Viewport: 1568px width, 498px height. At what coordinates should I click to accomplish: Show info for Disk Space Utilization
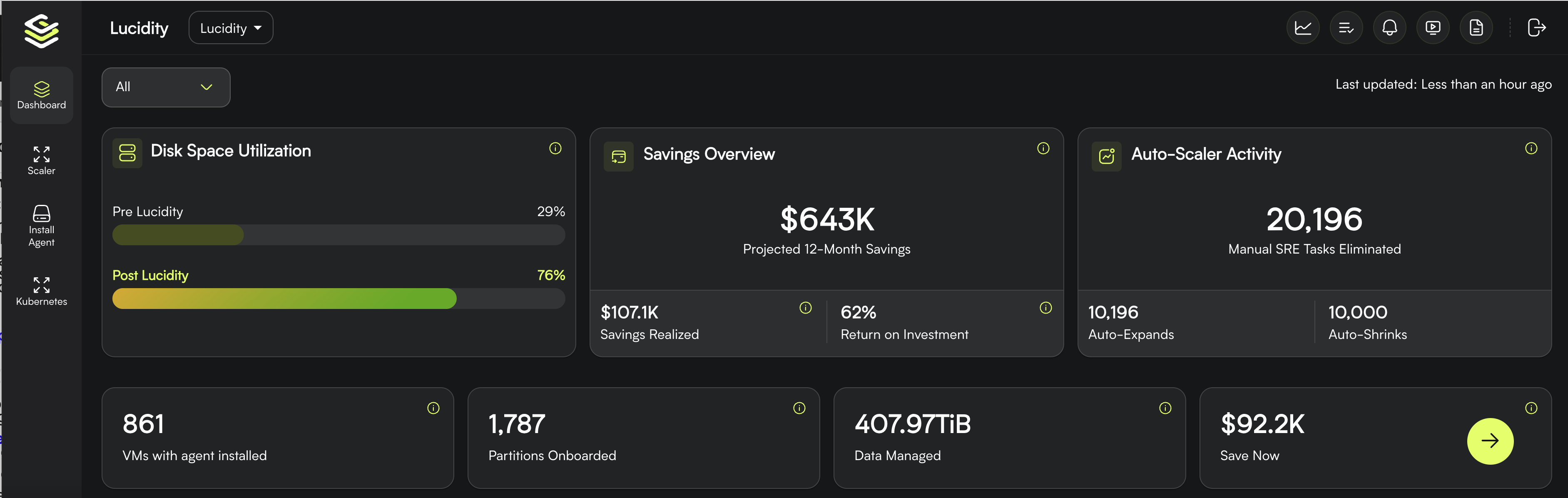point(555,149)
